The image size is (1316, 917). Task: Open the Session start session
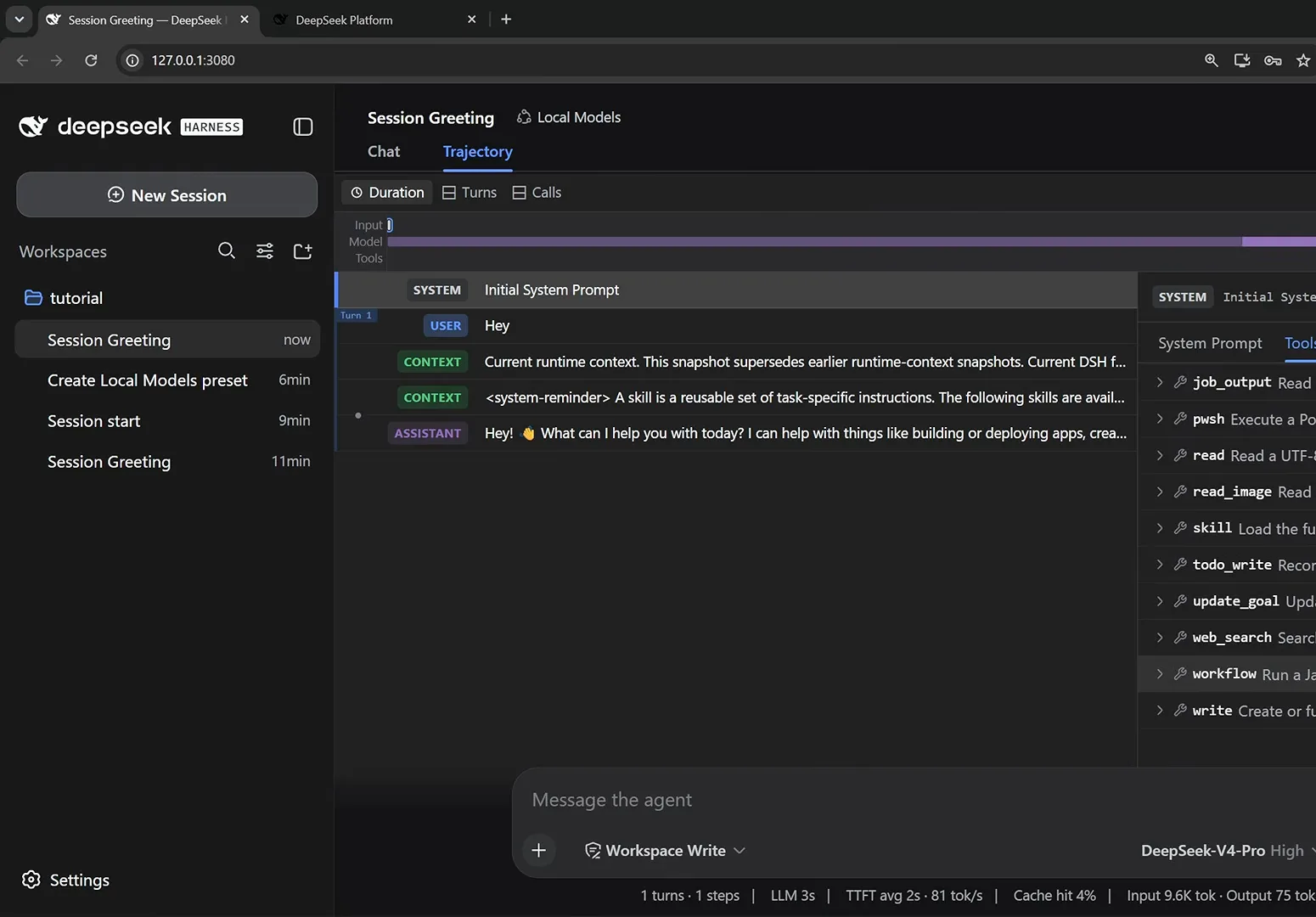[x=167, y=421]
